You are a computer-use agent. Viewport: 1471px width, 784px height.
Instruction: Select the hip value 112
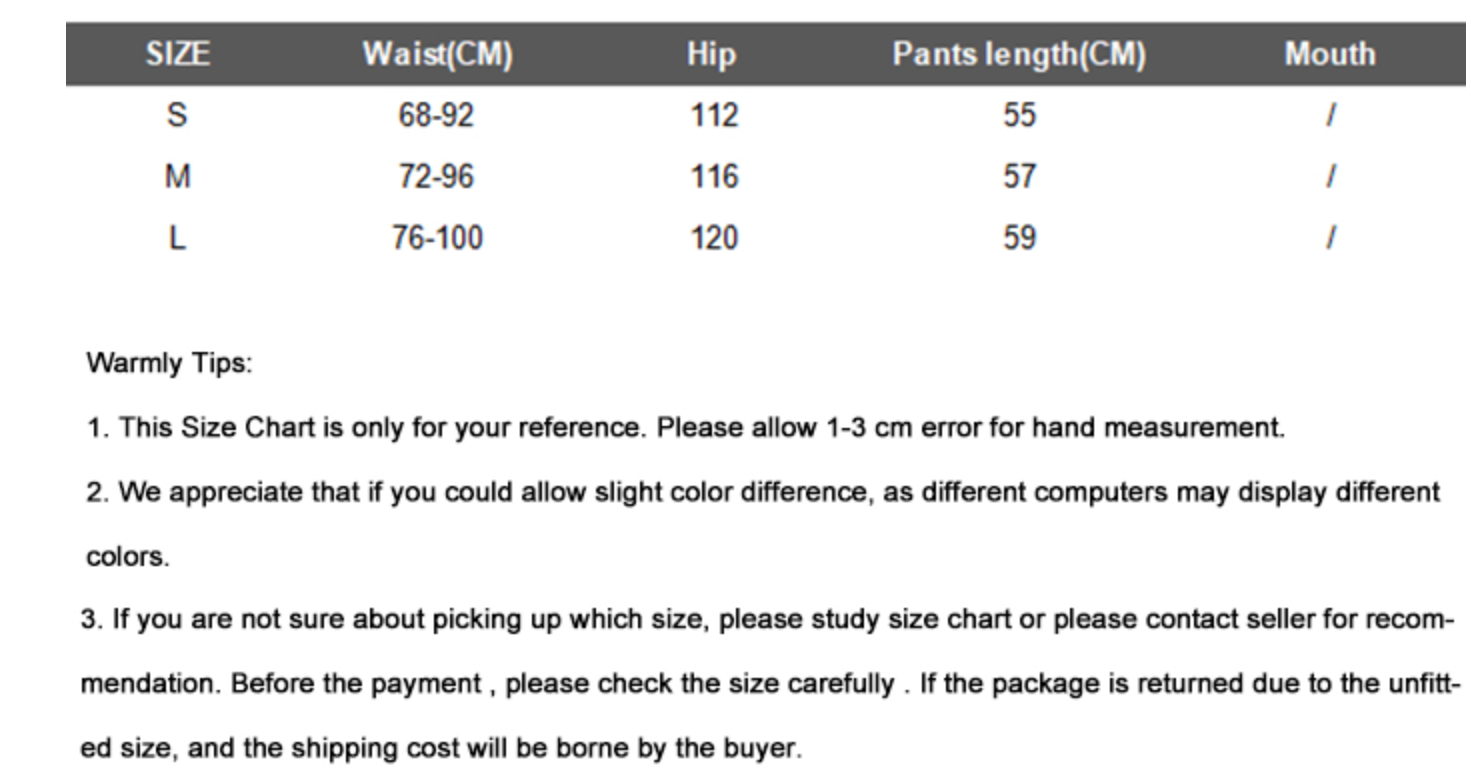point(714,116)
